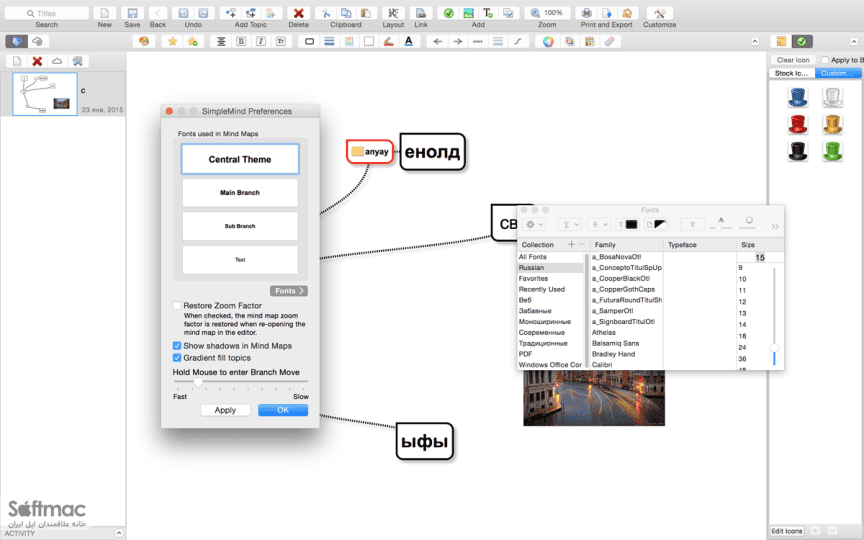Switch to the Stock Icons tab
The image size is (864, 540).
pyautogui.click(x=791, y=73)
